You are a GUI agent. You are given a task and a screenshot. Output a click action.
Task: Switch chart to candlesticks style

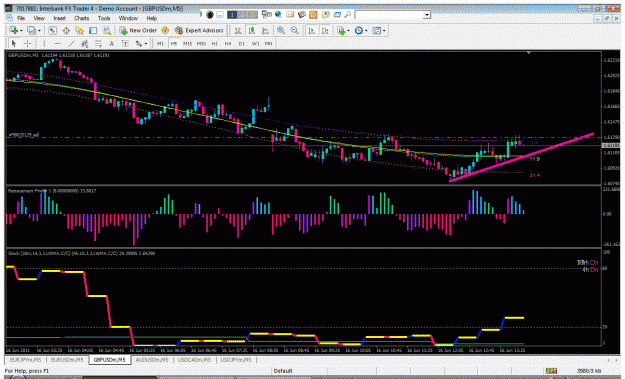(252, 30)
